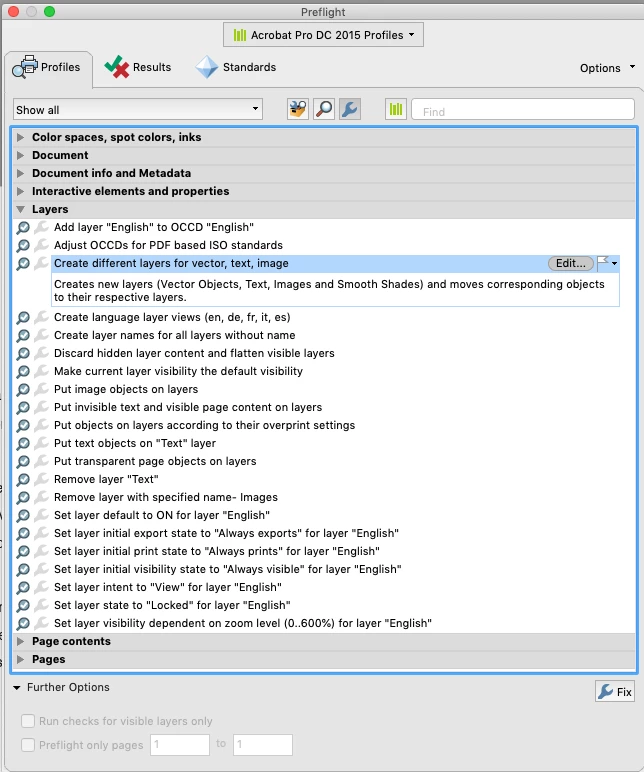This screenshot has width=644, height=772.
Task: Select the single fixups wrench icon
Action: click(350, 109)
